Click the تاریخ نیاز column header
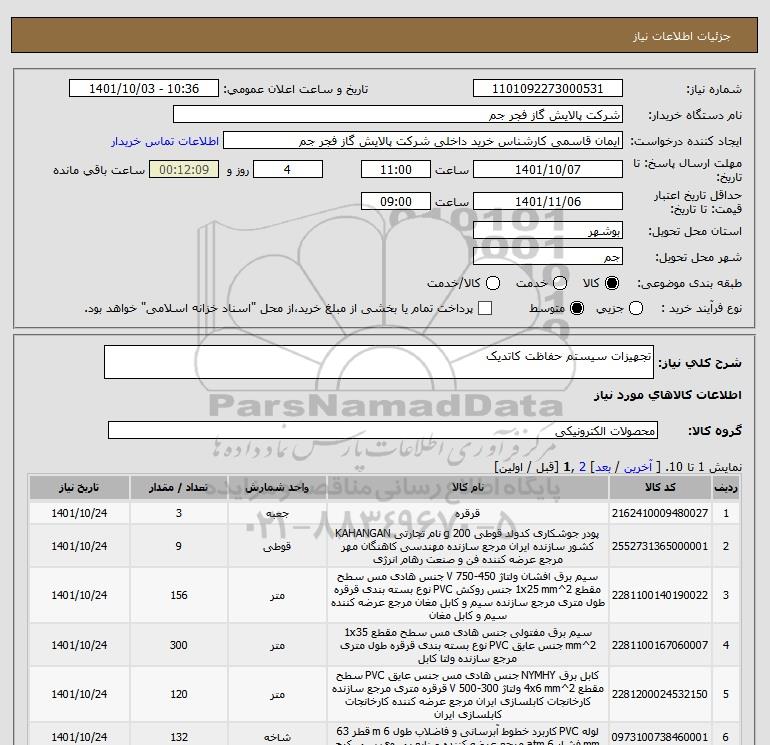 (79, 487)
